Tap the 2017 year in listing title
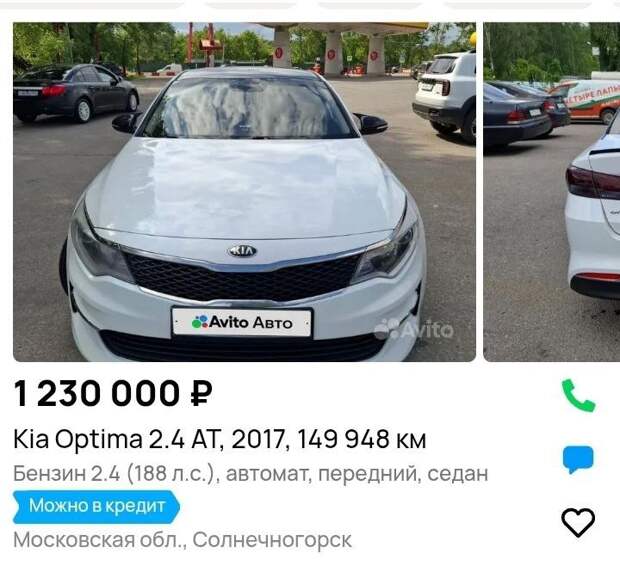This screenshot has height=578, width=620. click(258, 439)
